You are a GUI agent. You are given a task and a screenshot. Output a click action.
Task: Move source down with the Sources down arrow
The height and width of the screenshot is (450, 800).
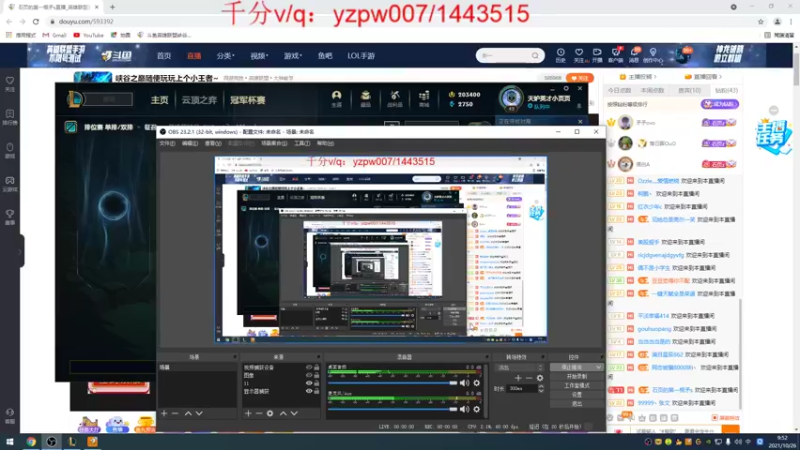click(x=294, y=413)
